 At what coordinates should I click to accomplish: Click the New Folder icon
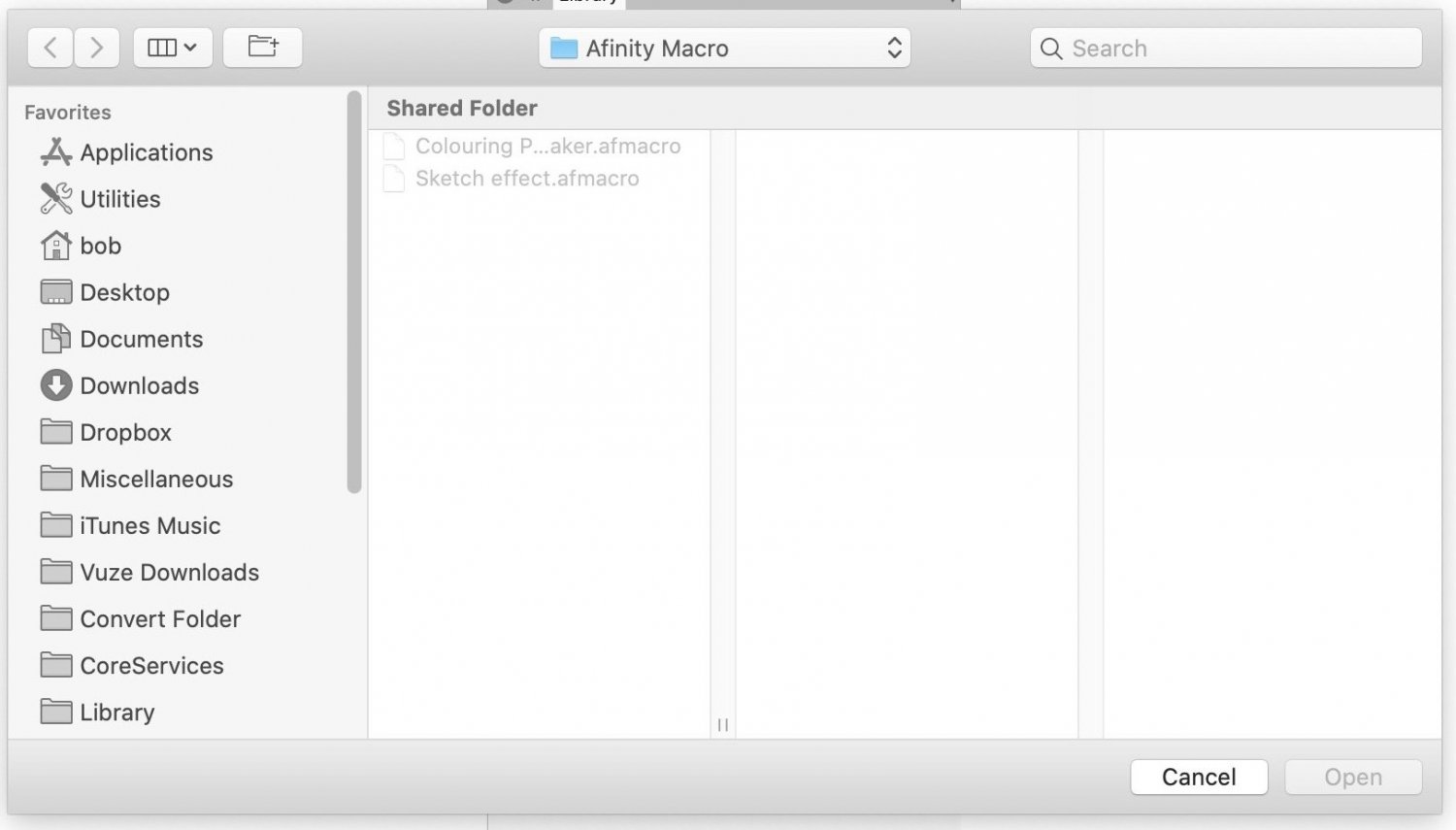(262, 47)
